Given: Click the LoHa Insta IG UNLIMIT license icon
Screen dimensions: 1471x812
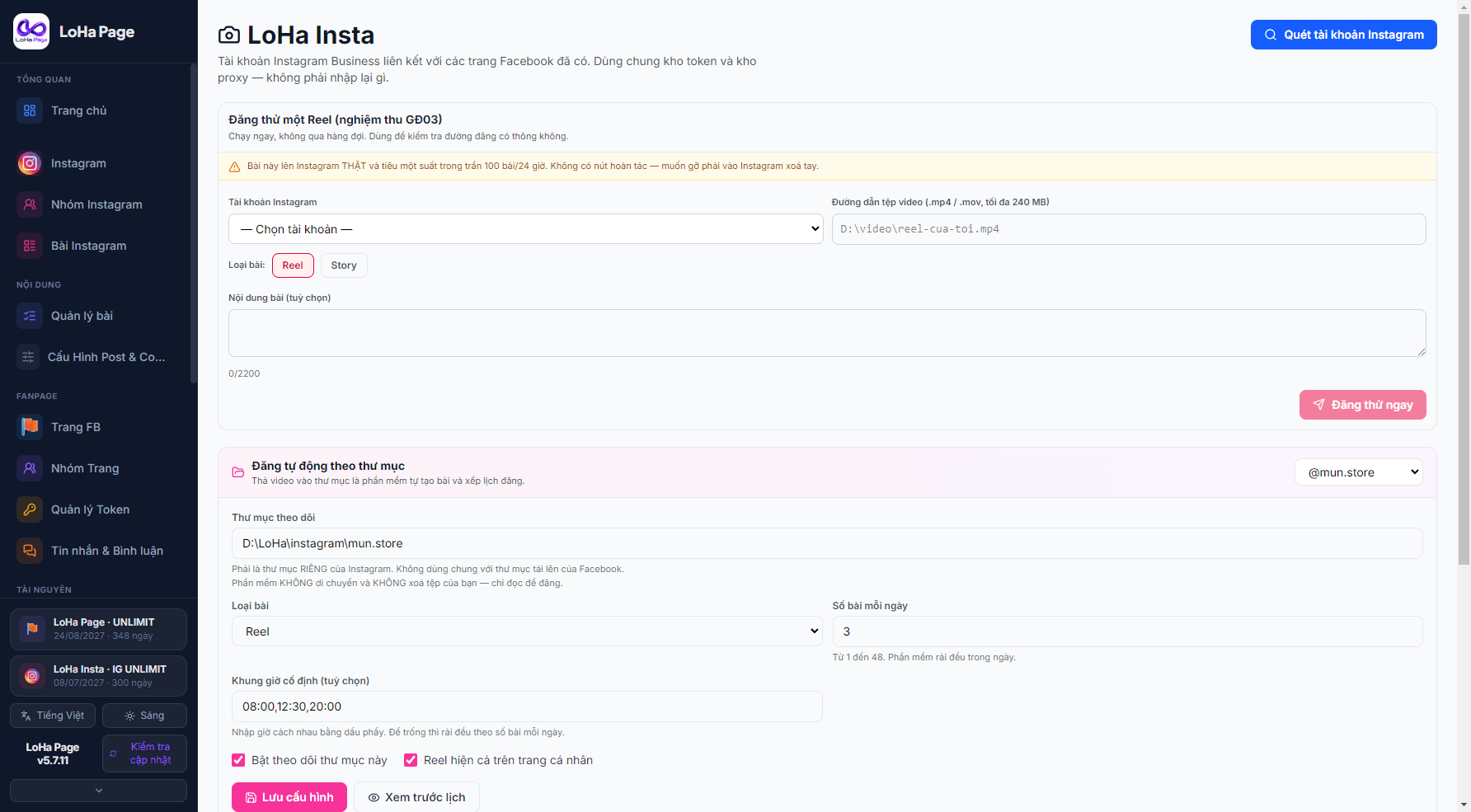Looking at the screenshot, I should click(32, 676).
